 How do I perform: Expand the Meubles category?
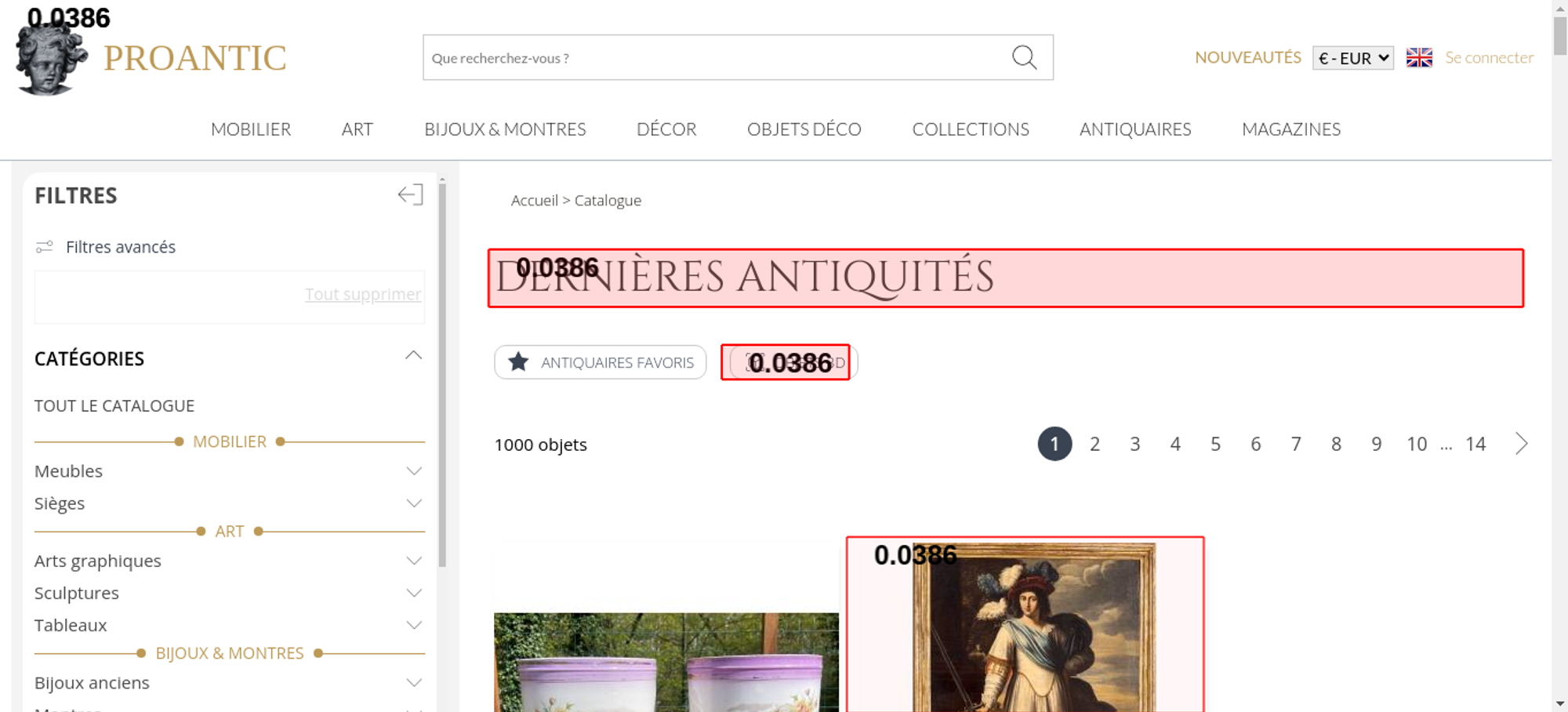(414, 471)
